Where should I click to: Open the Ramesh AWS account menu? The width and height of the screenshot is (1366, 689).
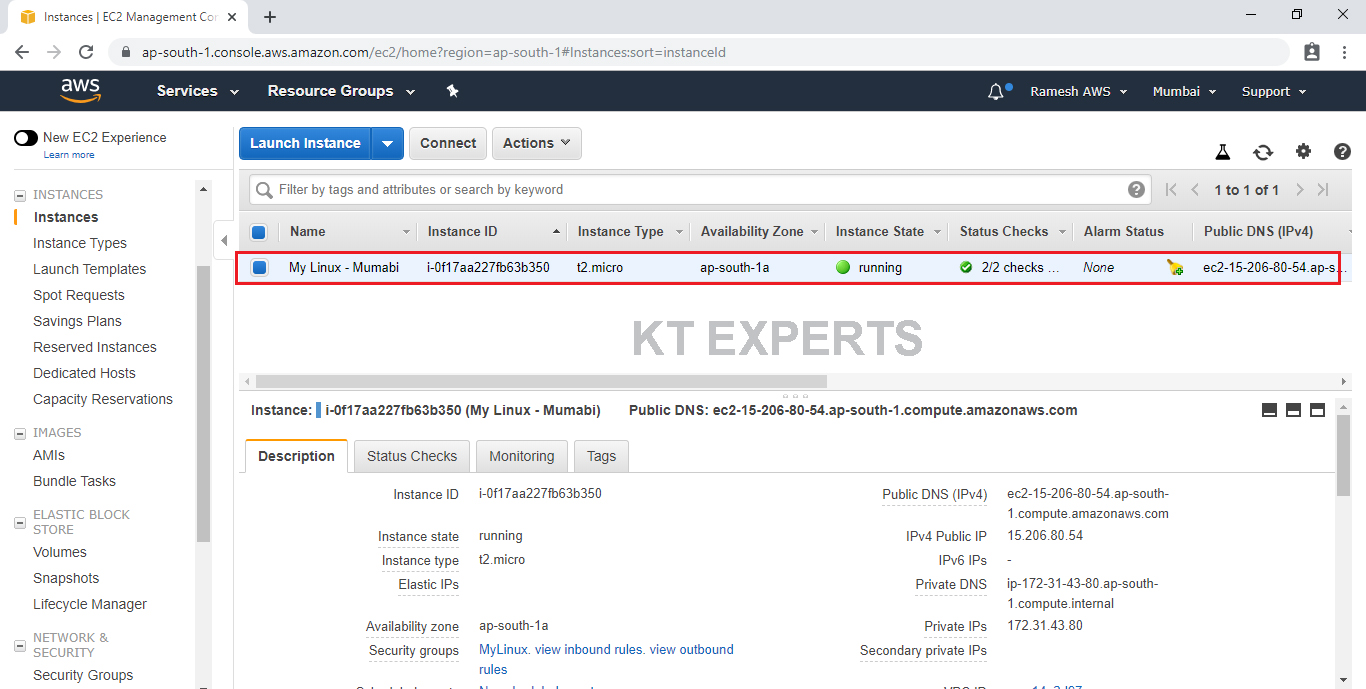point(1079,91)
